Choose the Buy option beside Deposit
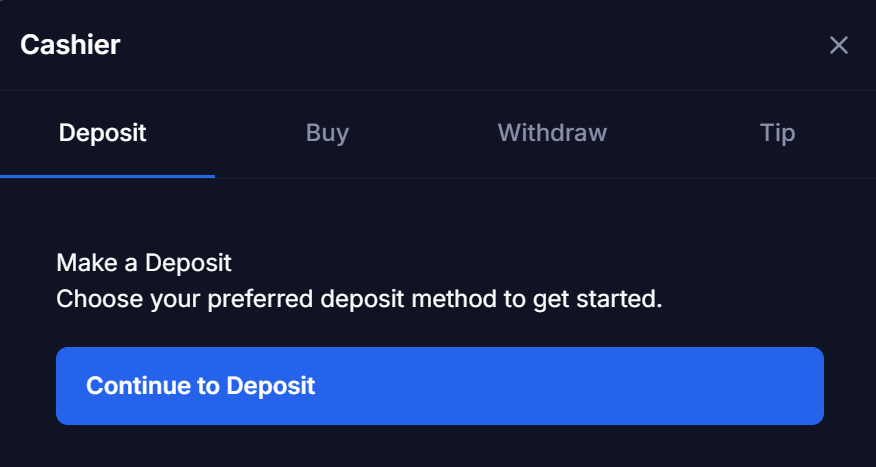876x467 pixels. pos(327,133)
